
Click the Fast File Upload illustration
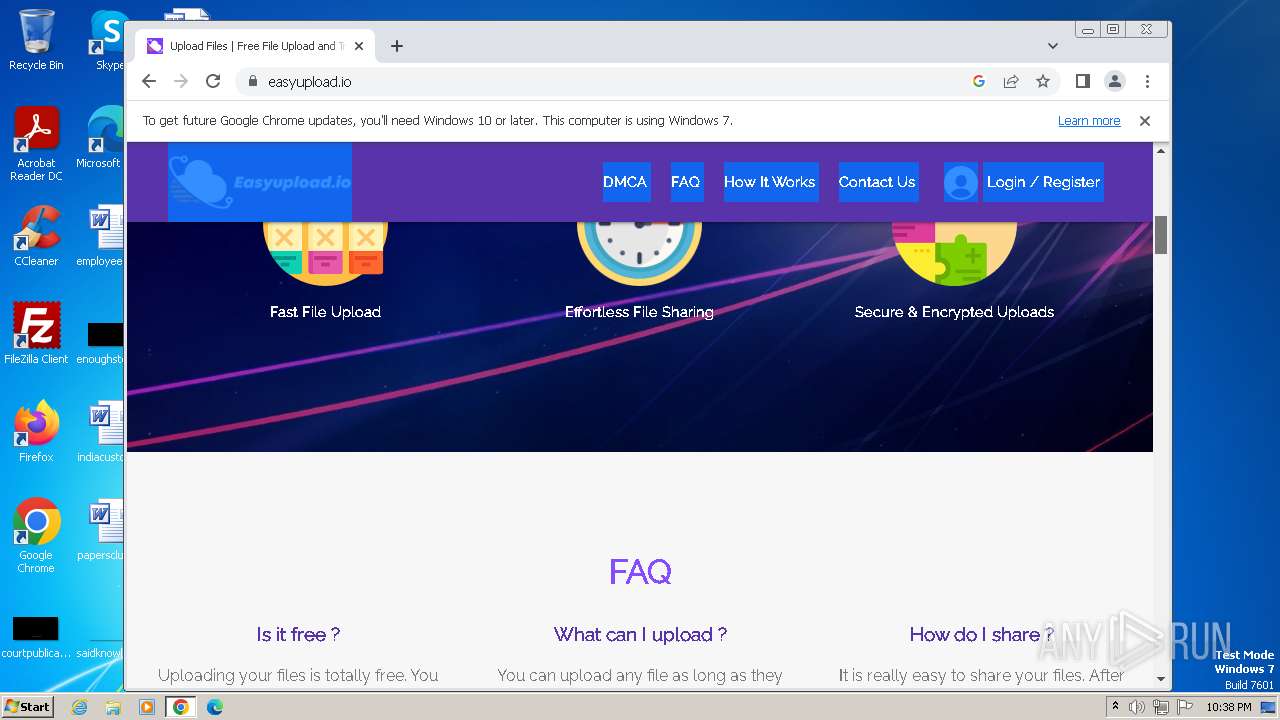[x=325, y=252]
